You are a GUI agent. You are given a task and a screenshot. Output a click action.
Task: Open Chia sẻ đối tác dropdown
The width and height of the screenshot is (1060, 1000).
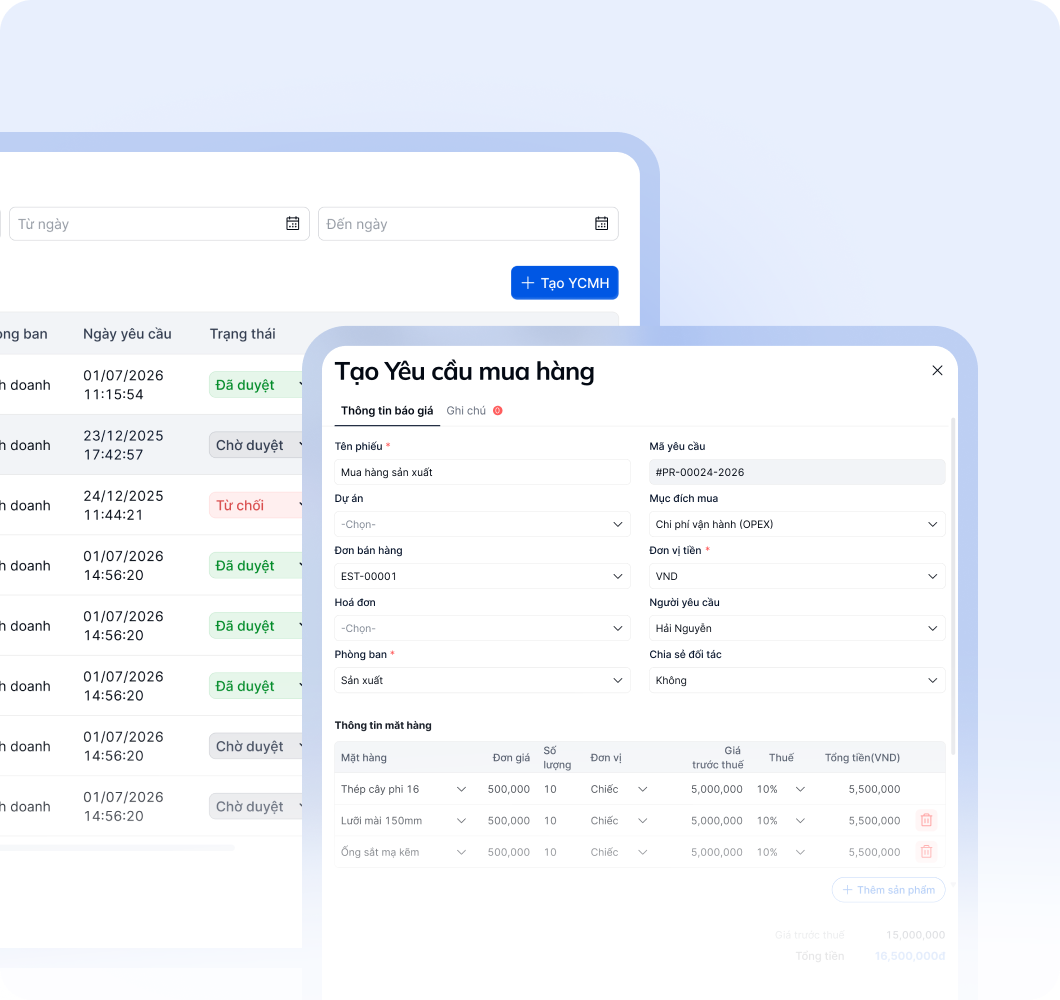pyautogui.click(x=797, y=680)
